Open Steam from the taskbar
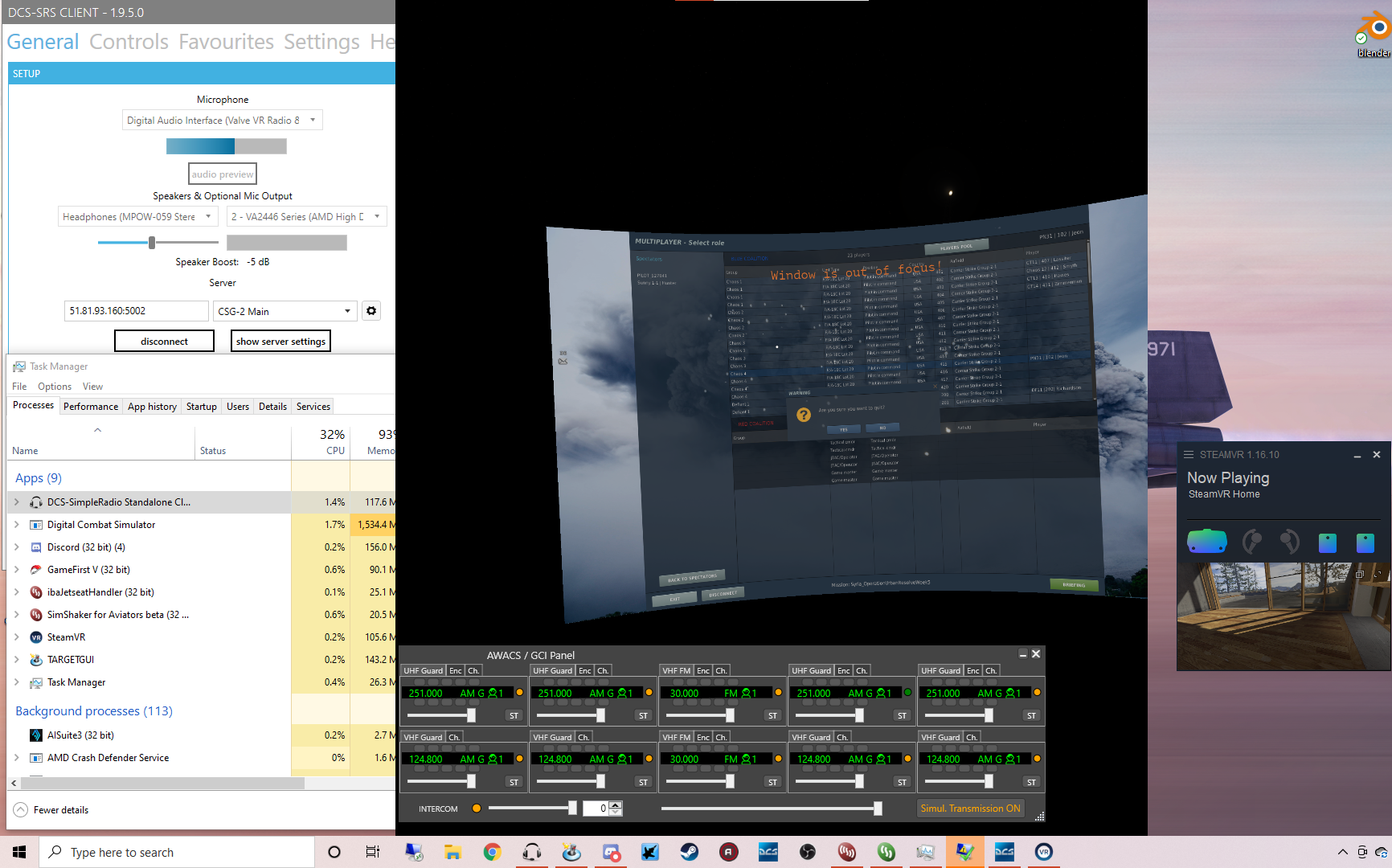This screenshot has width=1392, height=868. click(x=689, y=852)
